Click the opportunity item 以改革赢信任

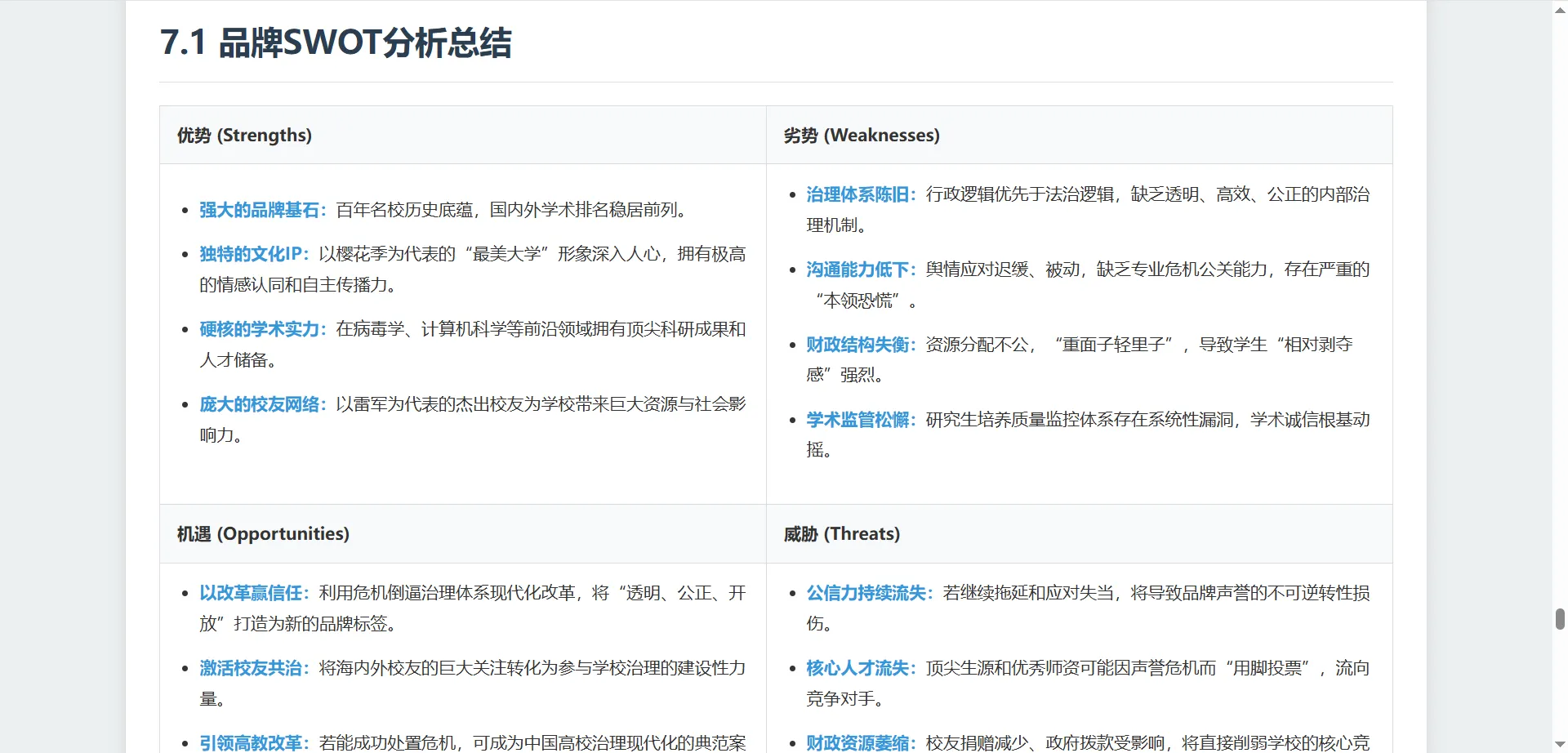pyautogui.click(x=251, y=594)
